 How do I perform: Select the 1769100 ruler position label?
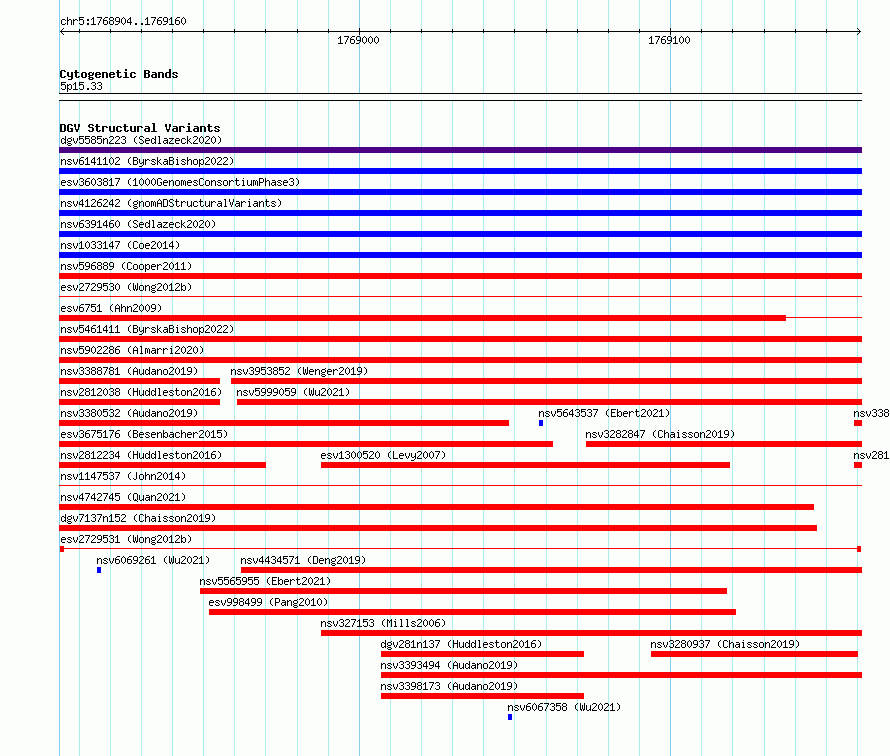click(x=669, y=40)
